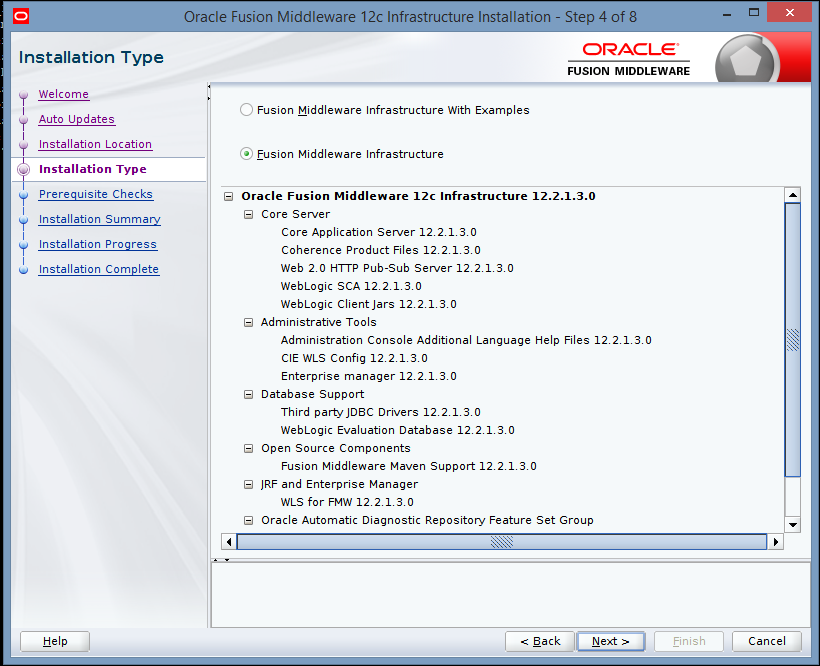Collapse the Database Support node

(x=248, y=395)
